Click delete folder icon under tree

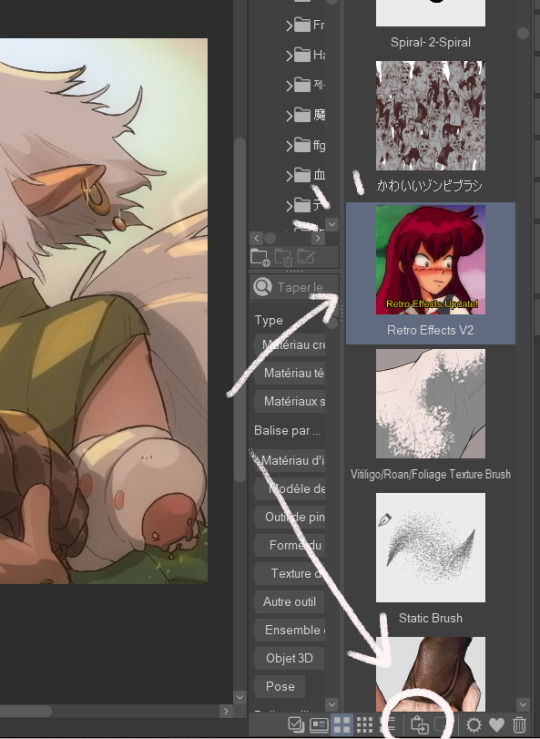click(x=284, y=257)
